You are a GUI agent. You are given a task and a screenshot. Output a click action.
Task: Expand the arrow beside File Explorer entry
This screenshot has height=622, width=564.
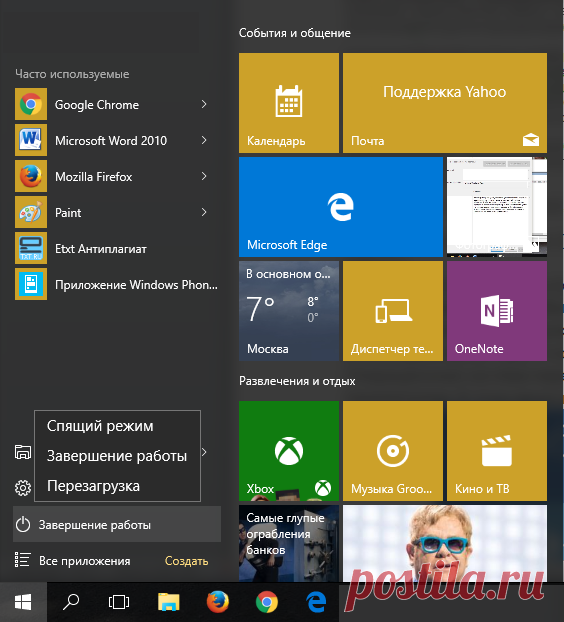[204, 452]
